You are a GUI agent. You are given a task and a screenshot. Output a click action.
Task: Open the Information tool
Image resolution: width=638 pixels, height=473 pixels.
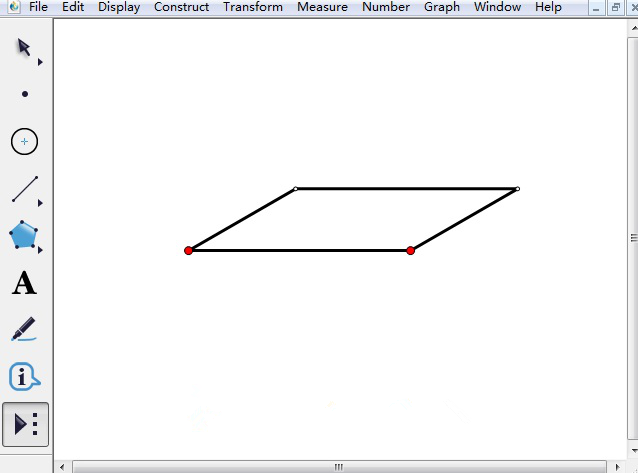24,377
